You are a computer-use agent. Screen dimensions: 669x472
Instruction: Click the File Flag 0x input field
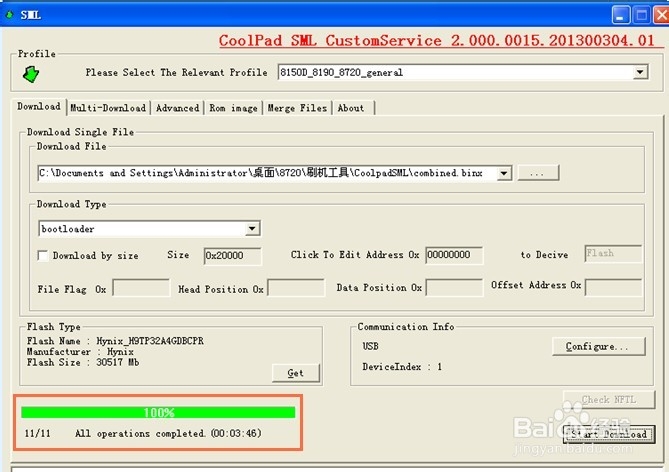click(x=141, y=288)
